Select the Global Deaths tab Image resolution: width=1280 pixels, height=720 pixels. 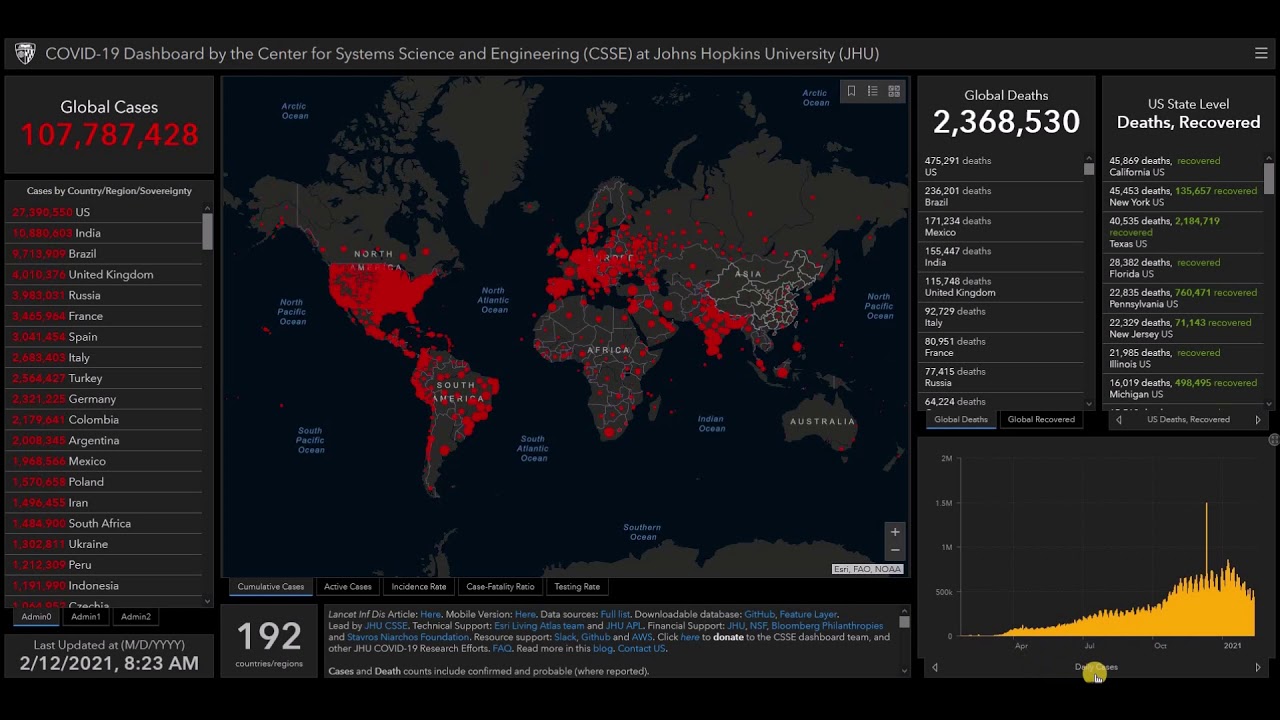[961, 420]
